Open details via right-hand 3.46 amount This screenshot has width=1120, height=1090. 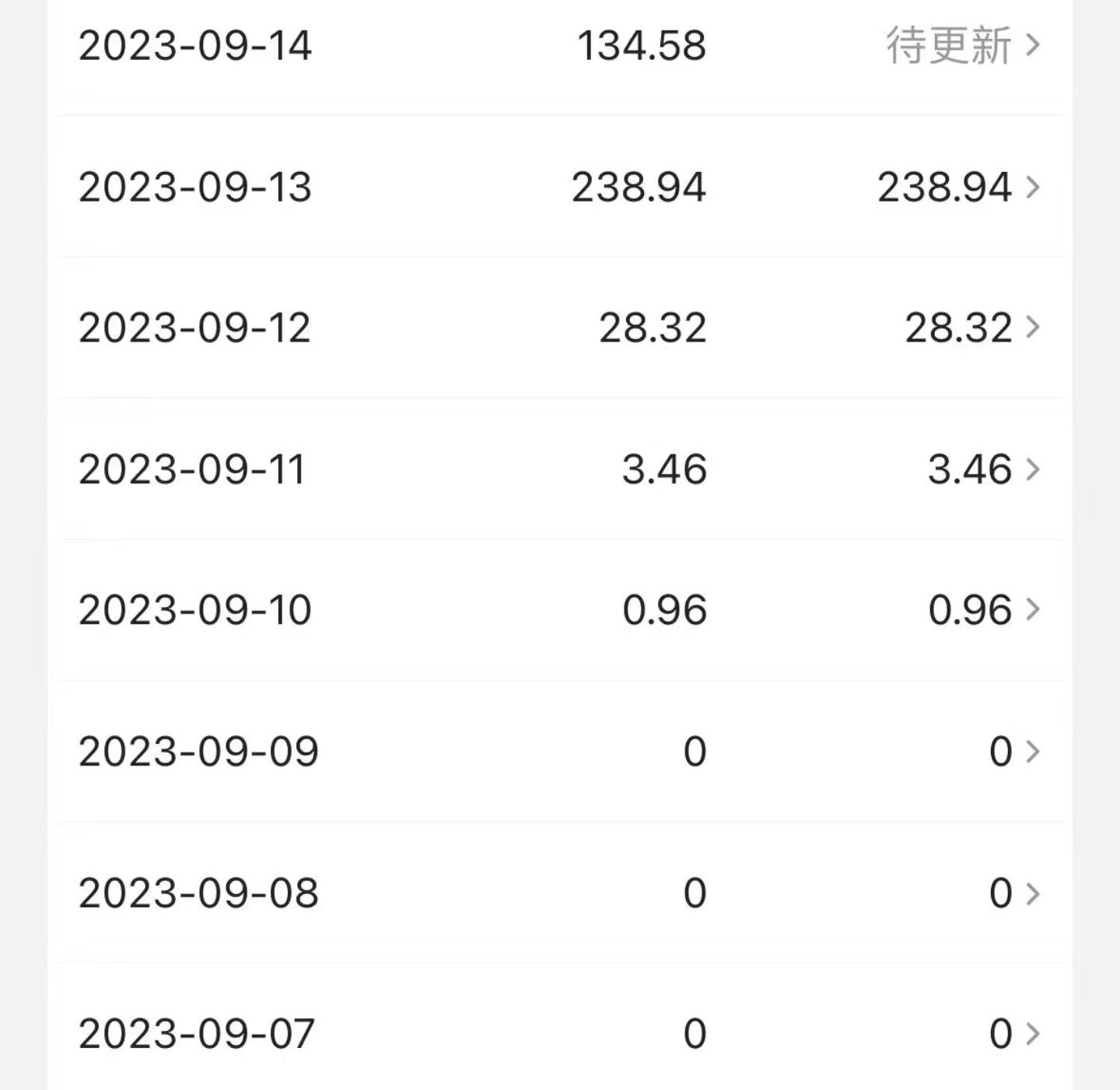[969, 469]
